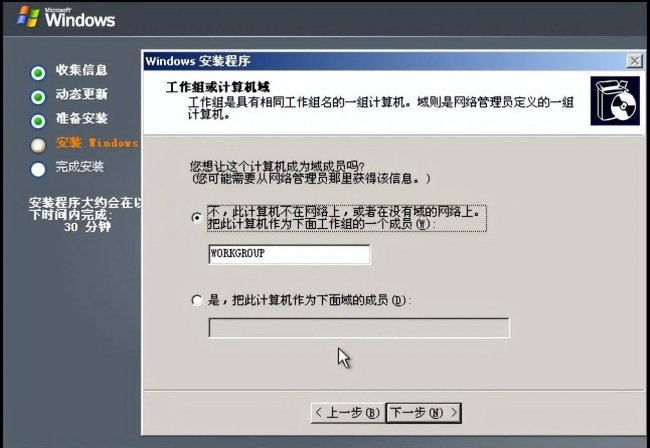Click the WORKGROUP name input field

click(x=289, y=254)
